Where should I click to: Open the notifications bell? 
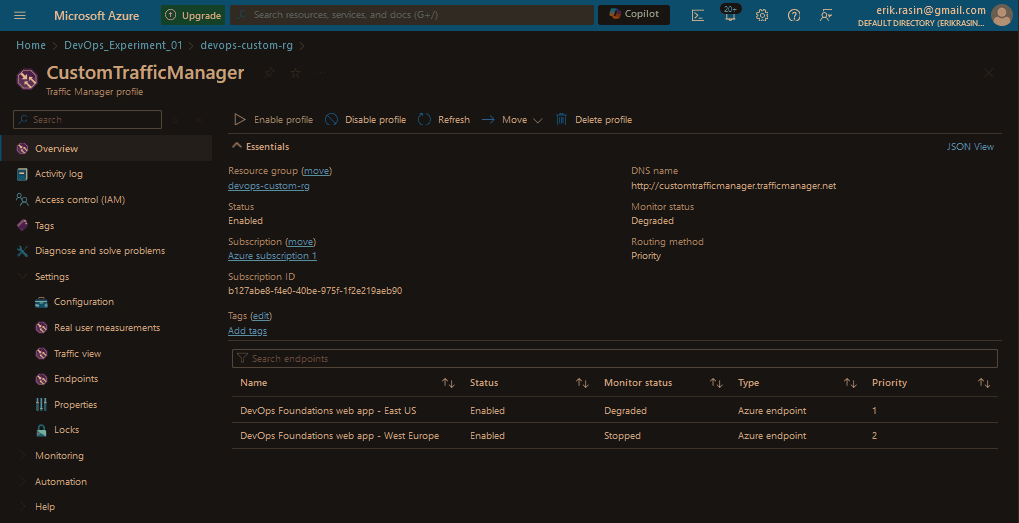(730, 15)
